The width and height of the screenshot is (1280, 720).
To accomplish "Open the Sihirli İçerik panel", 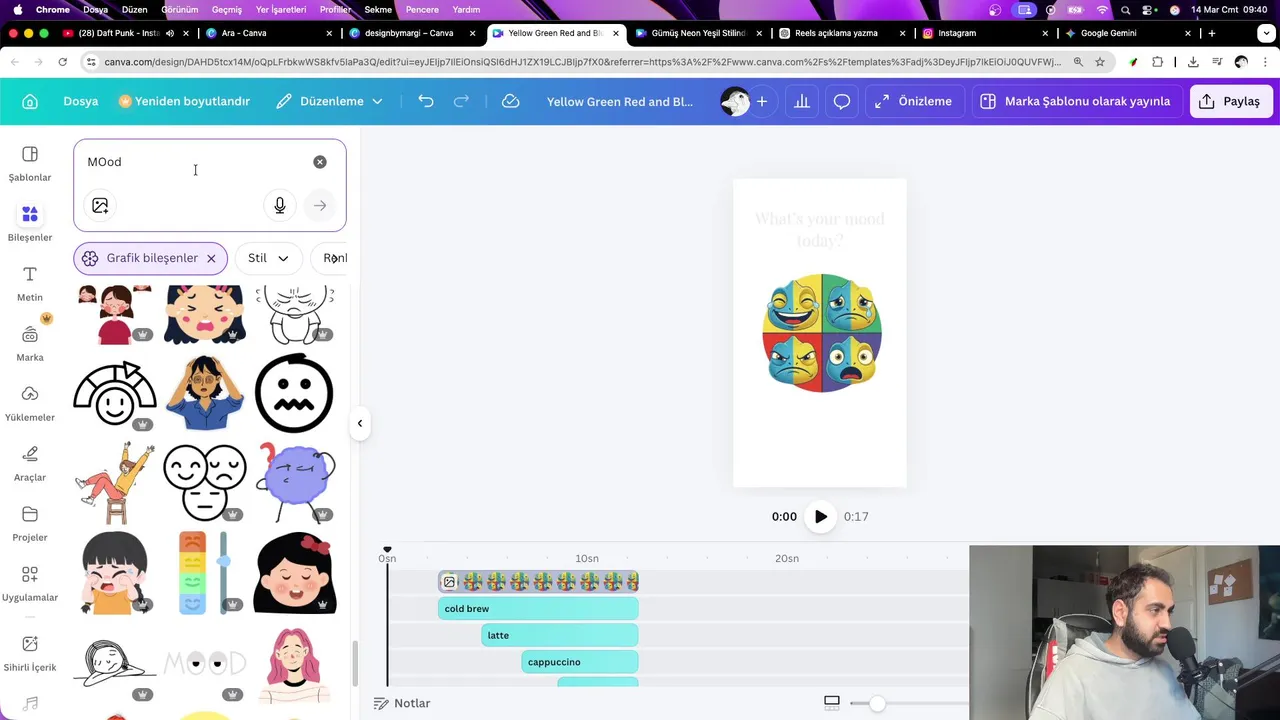I will click(x=30, y=654).
